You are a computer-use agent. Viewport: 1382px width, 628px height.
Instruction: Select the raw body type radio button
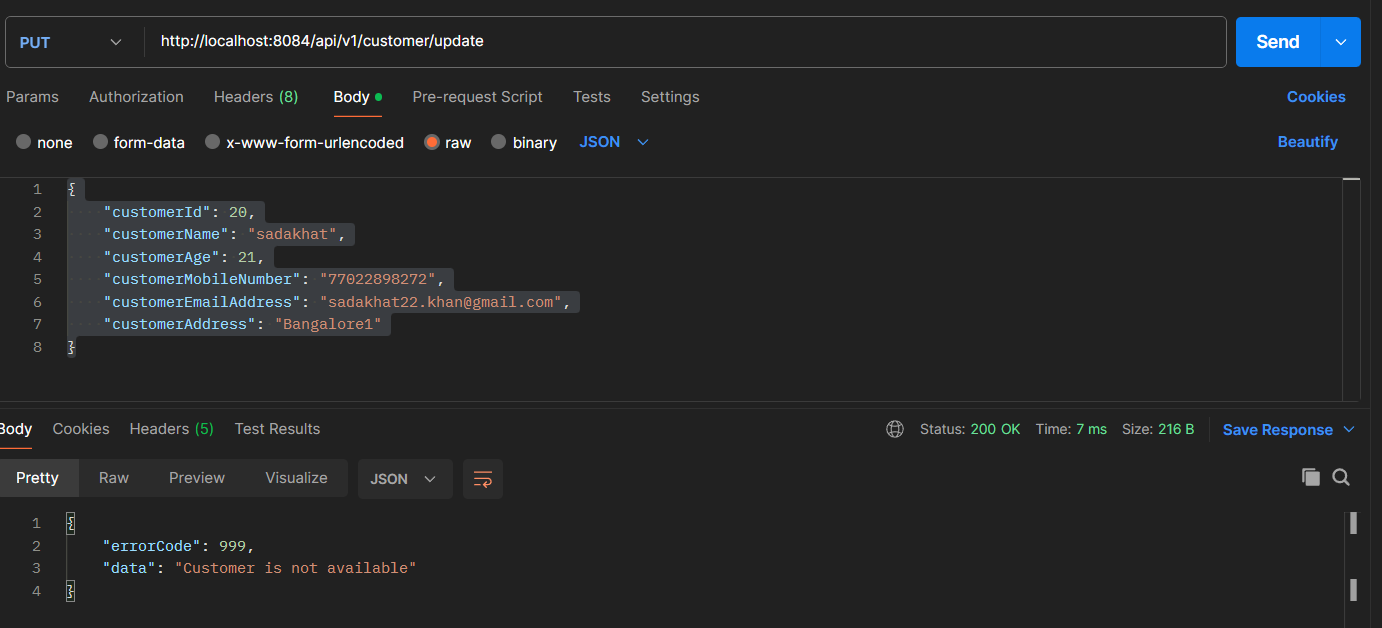coord(432,142)
